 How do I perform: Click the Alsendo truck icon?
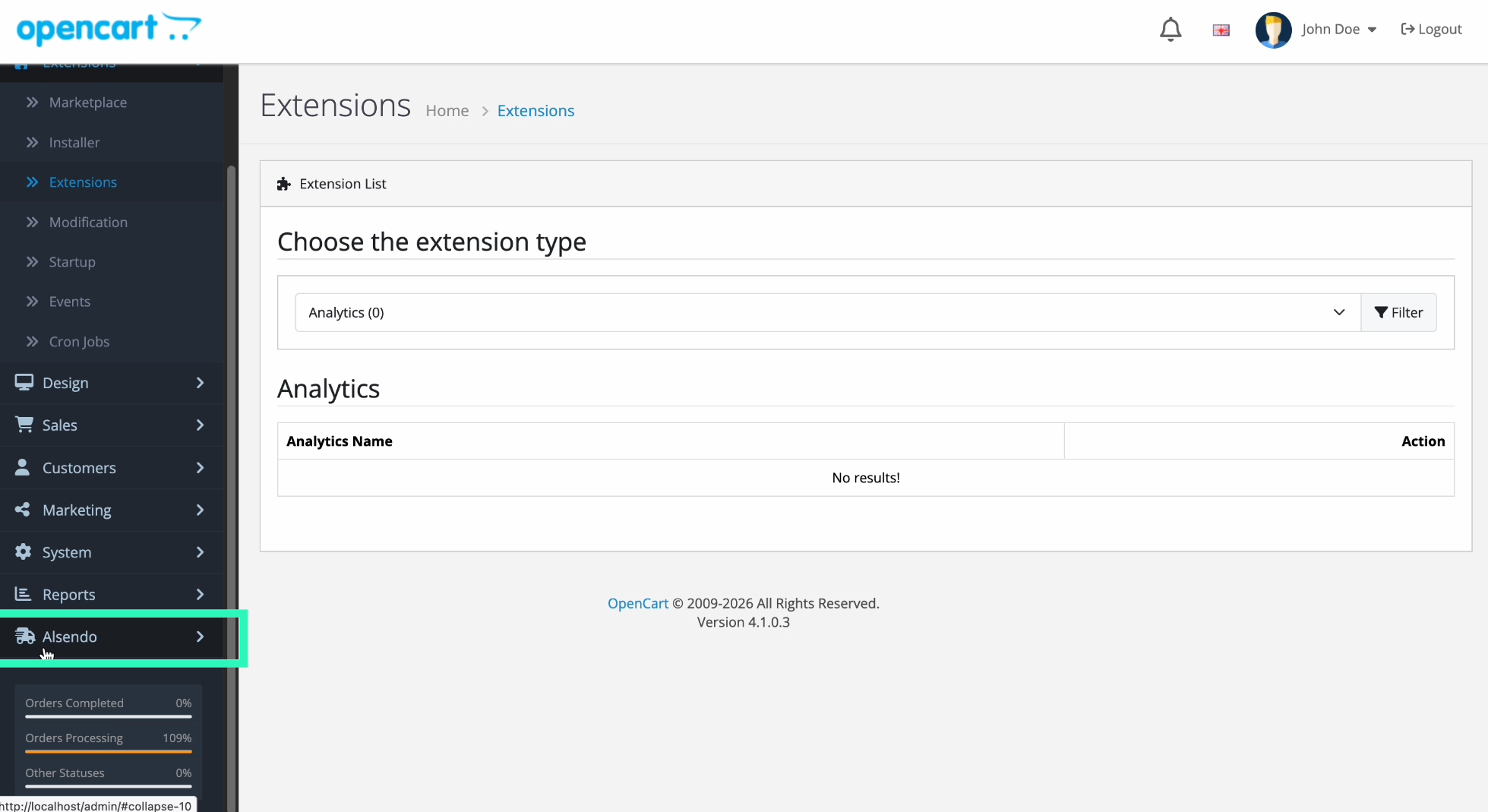point(25,636)
